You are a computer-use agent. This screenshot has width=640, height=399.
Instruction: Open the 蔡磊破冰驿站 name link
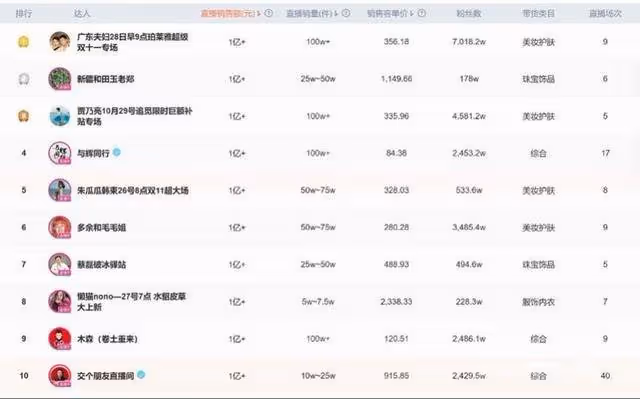pyautogui.click(x=102, y=265)
